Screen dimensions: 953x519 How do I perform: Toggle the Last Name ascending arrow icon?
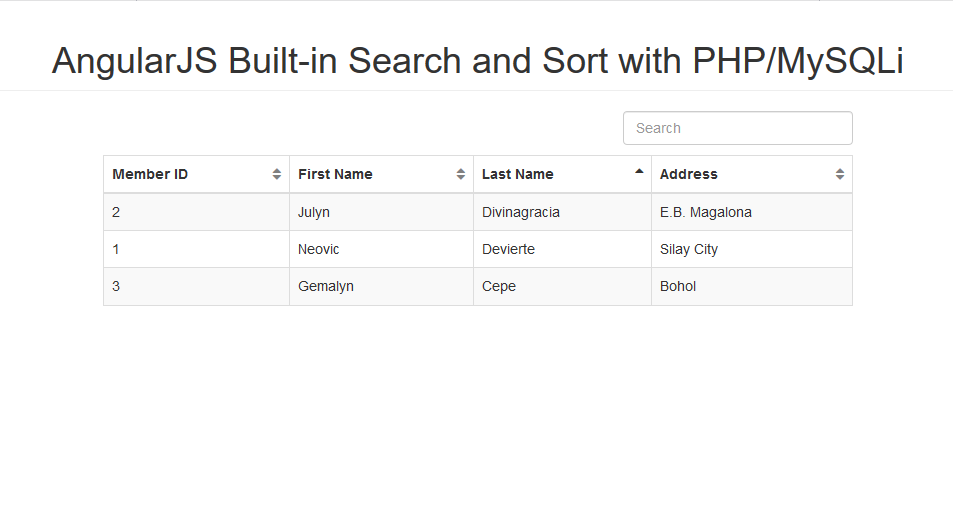click(x=639, y=172)
